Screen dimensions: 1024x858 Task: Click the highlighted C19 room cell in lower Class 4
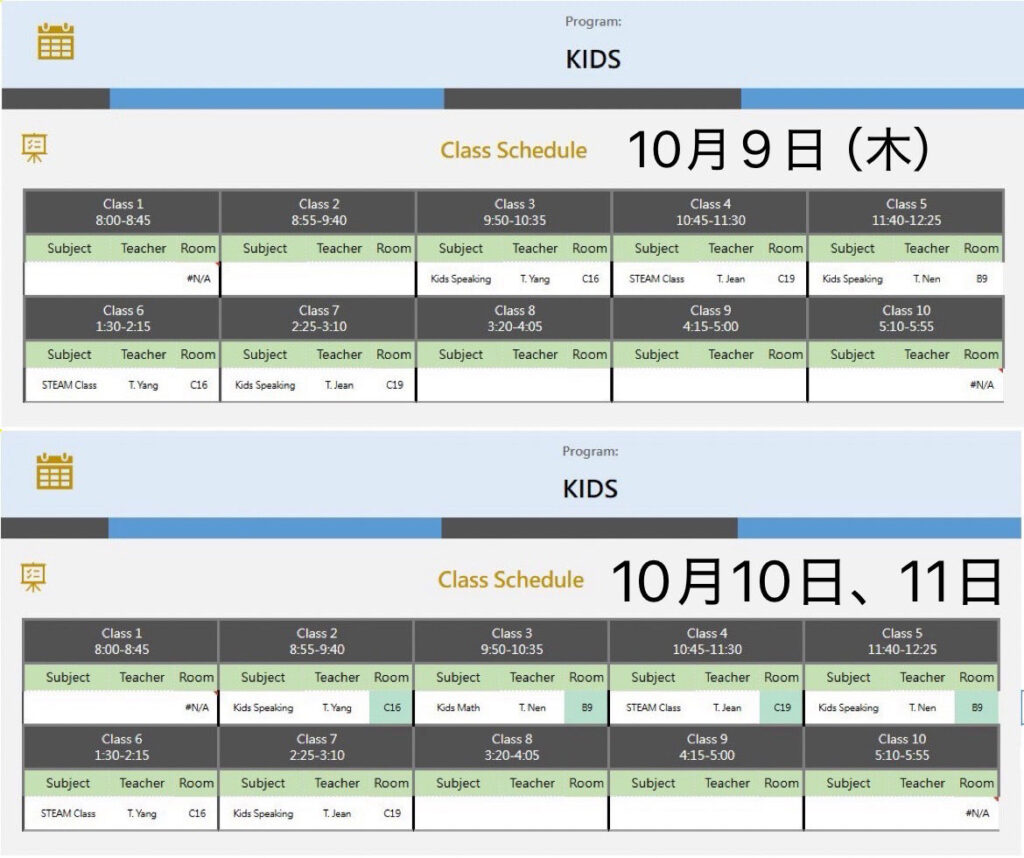pos(780,708)
